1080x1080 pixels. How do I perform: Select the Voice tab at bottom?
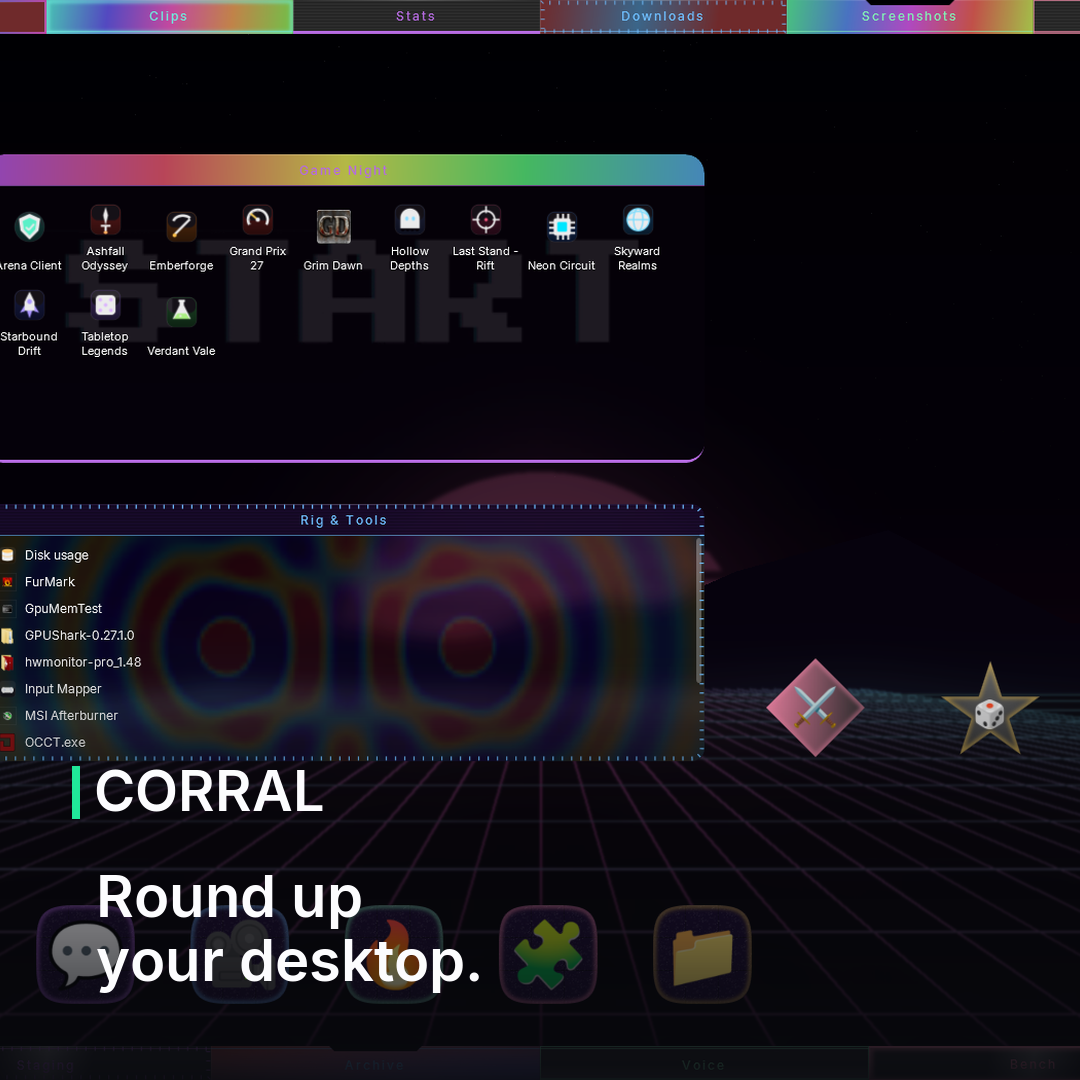coord(704,1064)
